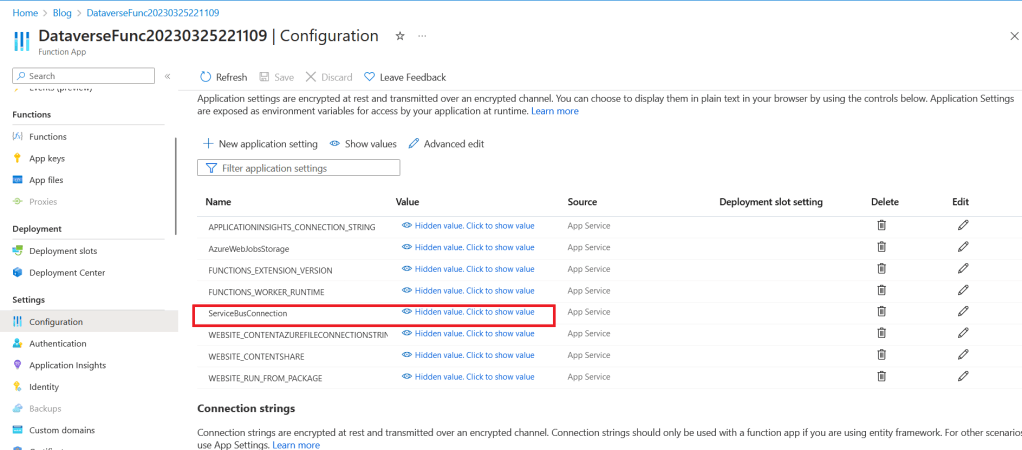The width and height of the screenshot is (1022, 450).
Task: Delete the WEBSITE_RUN_FROM_PACKAGE setting
Action: (881, 376)
